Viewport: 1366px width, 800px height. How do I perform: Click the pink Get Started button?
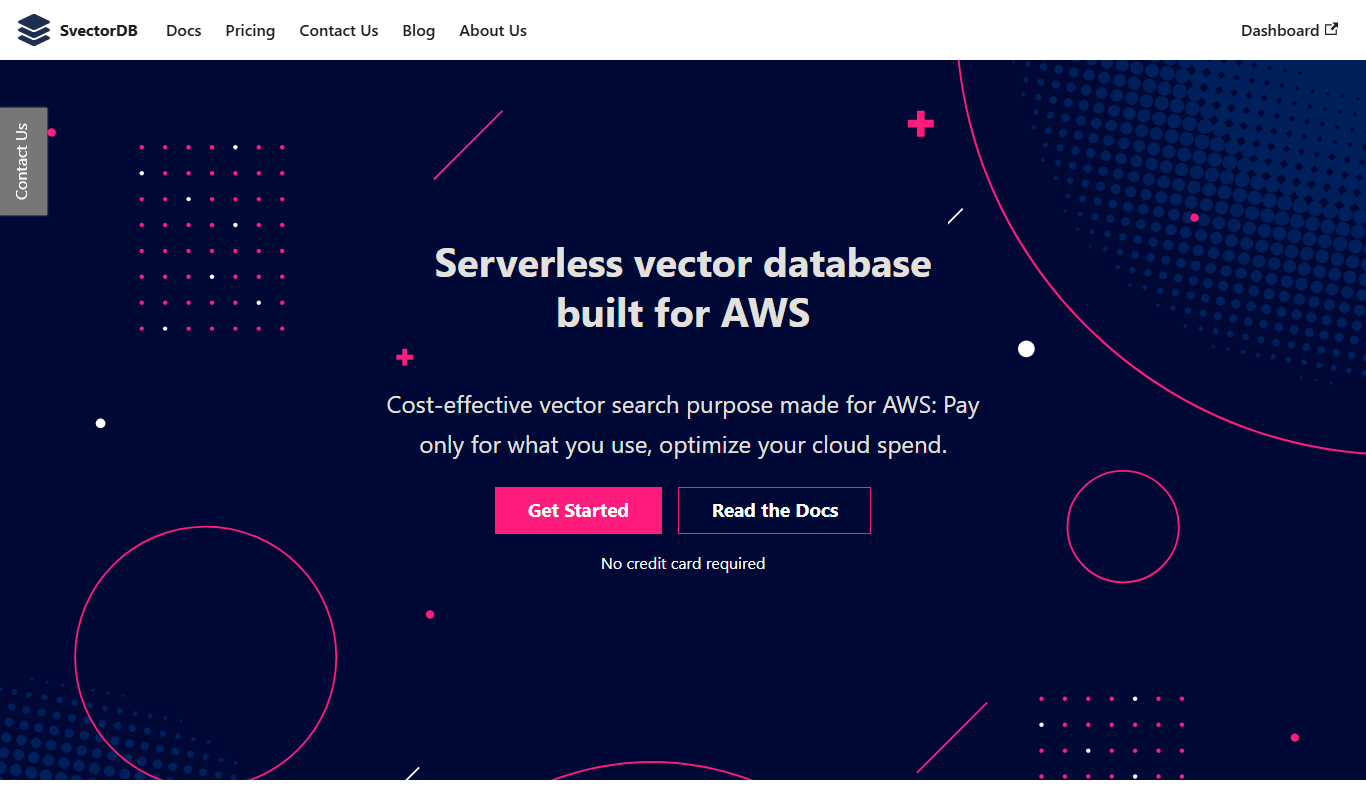pyautogui.click(x=578, y=510)
